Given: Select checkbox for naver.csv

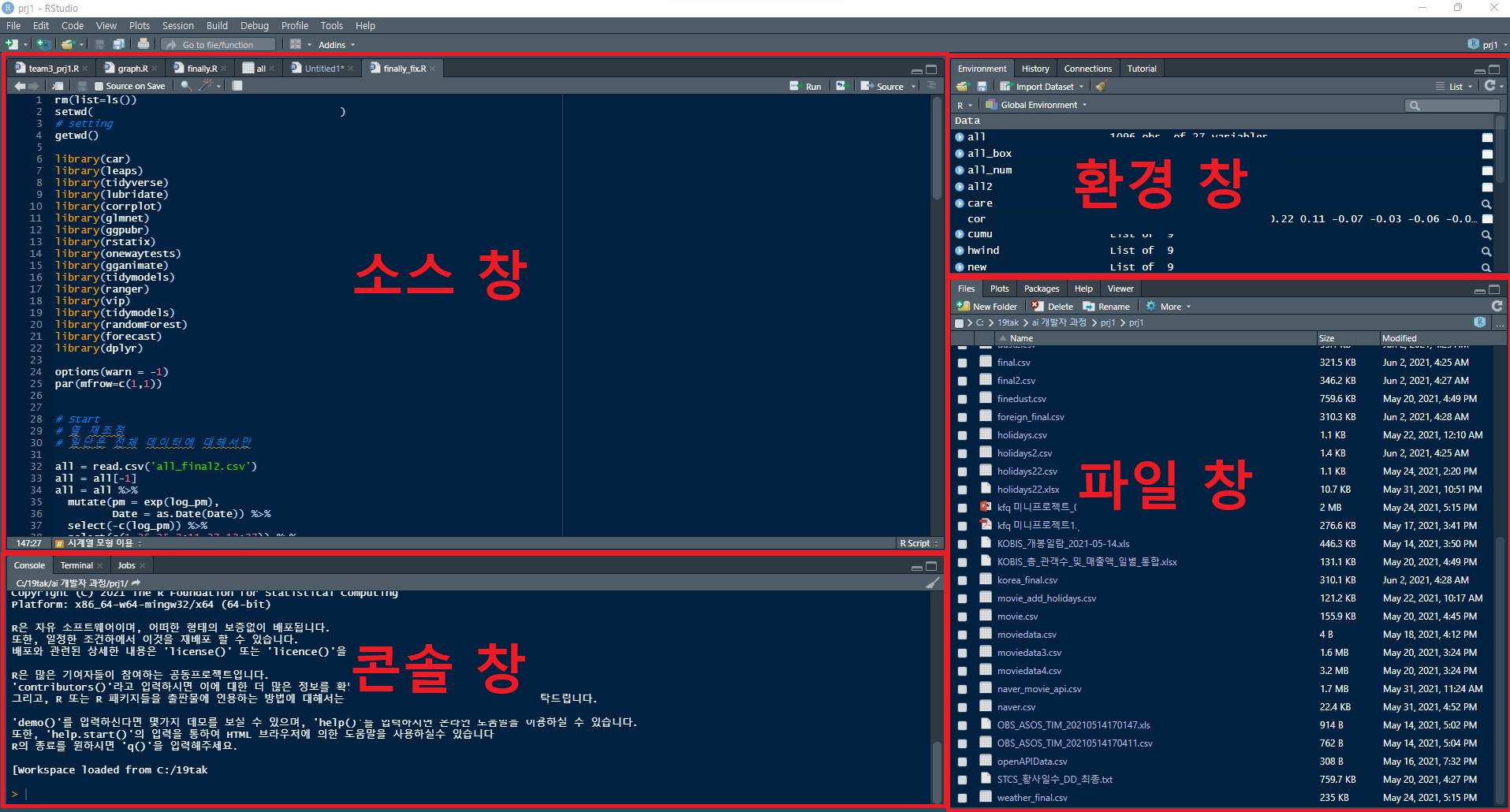Looking at the screenshot, I should click(x=962, y=707).
